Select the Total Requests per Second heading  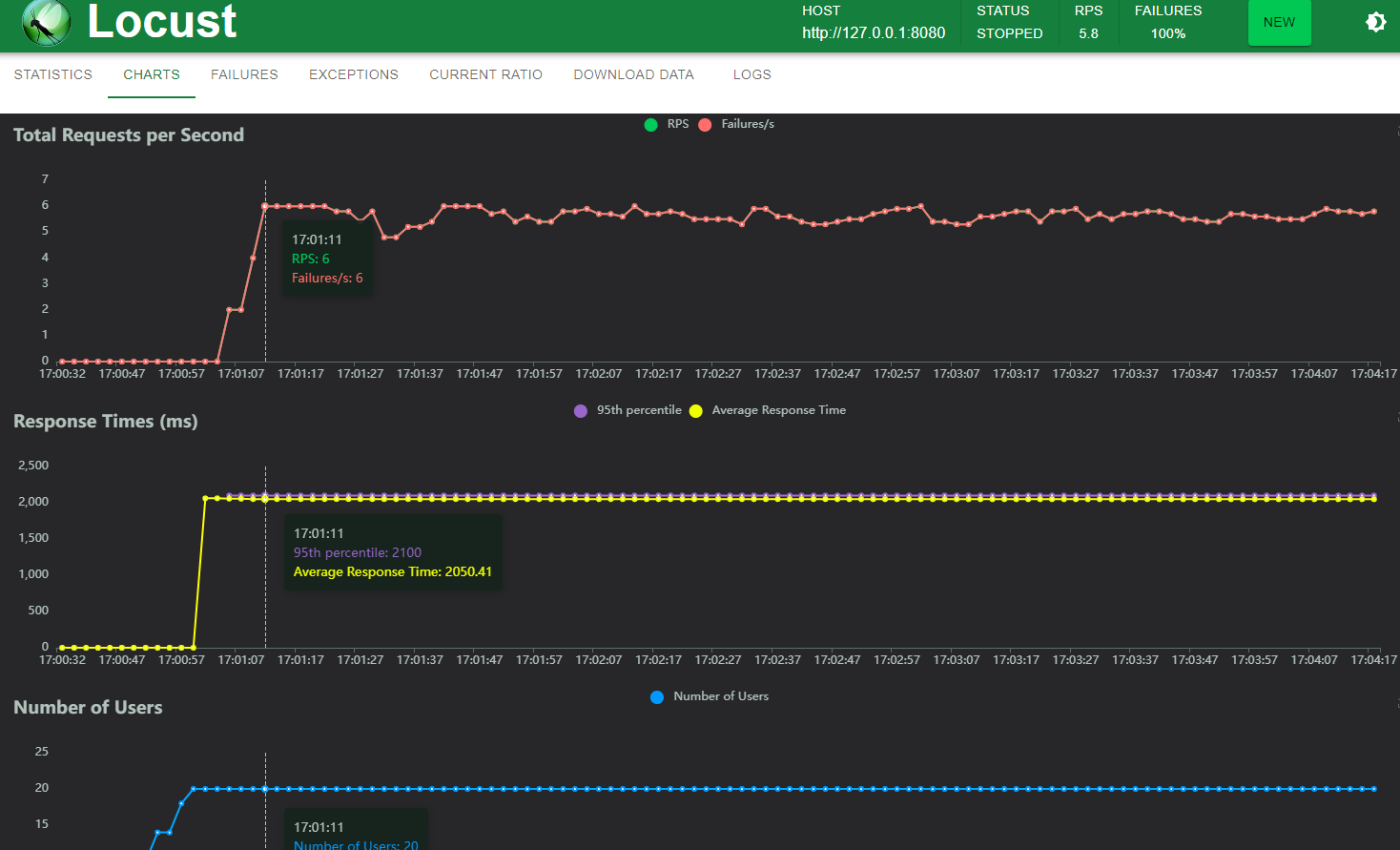129,135
